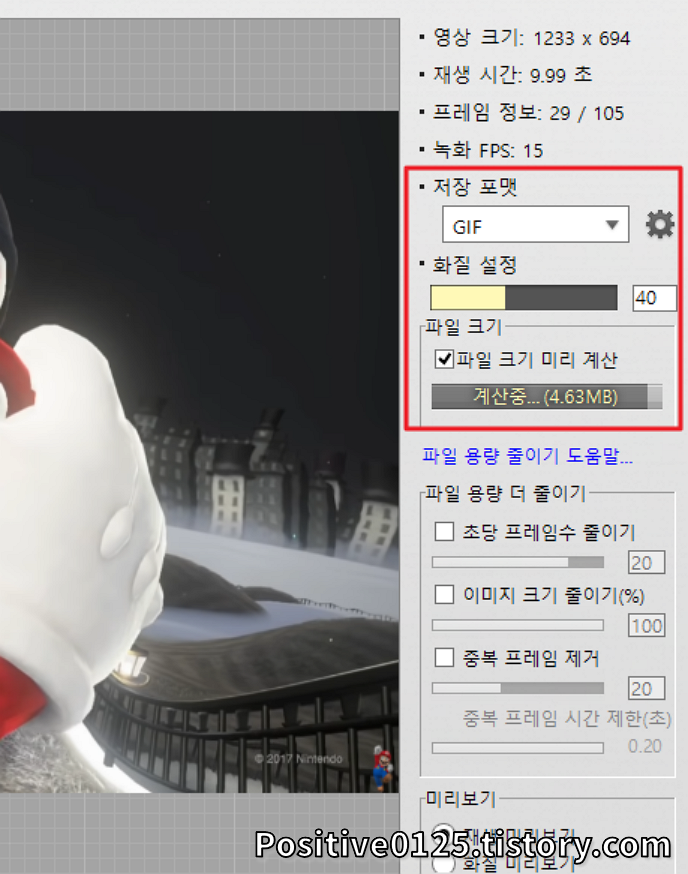Image resolution: width=688 pixels, height=874 pixels.
Task: Enable 중복 프레임 제거 checkbox
Action: click(x=444, y=658)
